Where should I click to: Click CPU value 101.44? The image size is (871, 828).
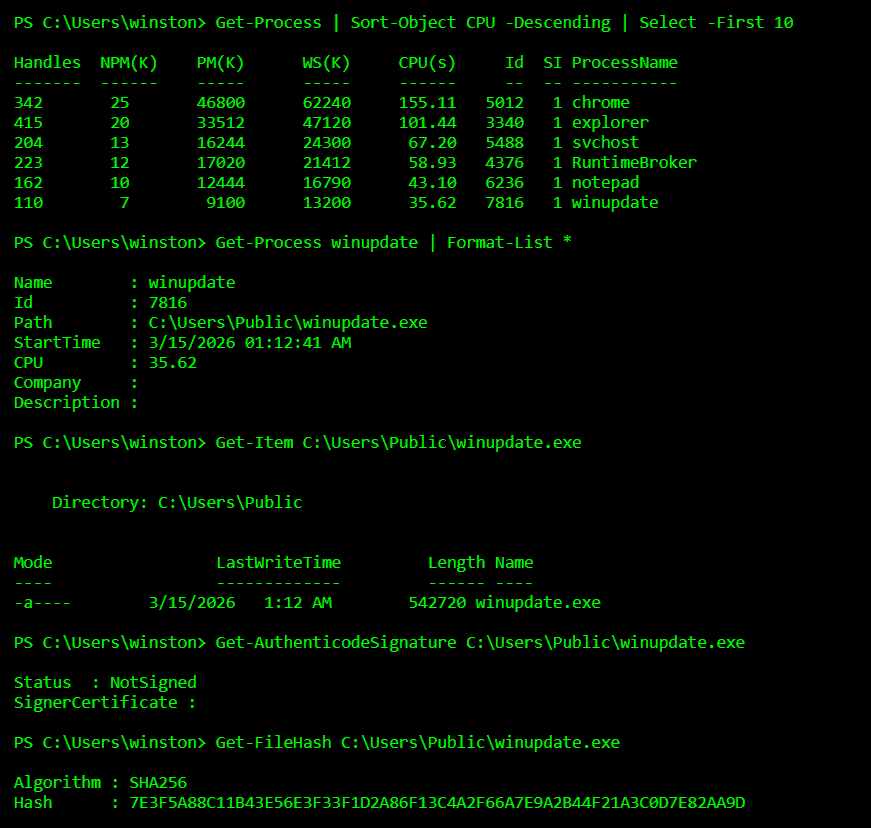(427, 123)
